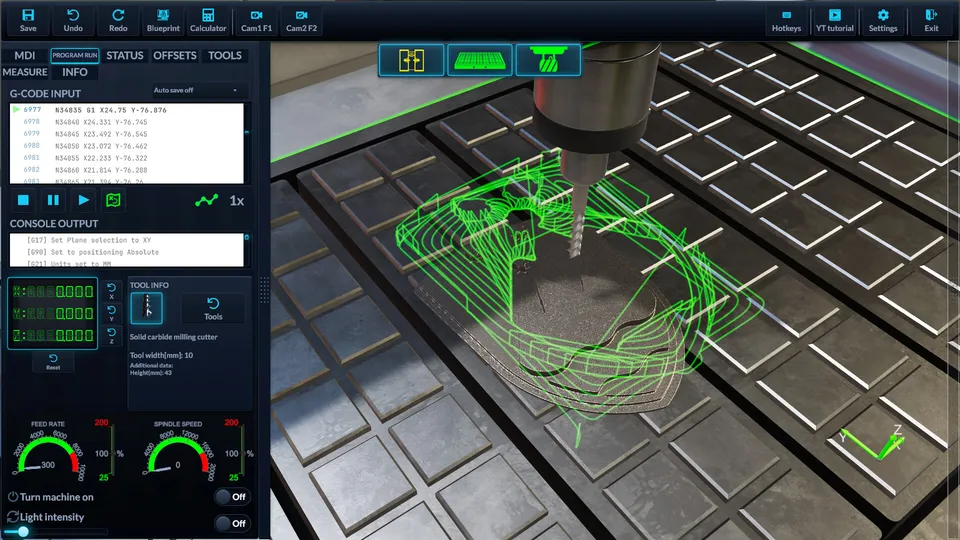Toggle the Turn machine on switch
The image size is (960, 540).
pos(231,497)
